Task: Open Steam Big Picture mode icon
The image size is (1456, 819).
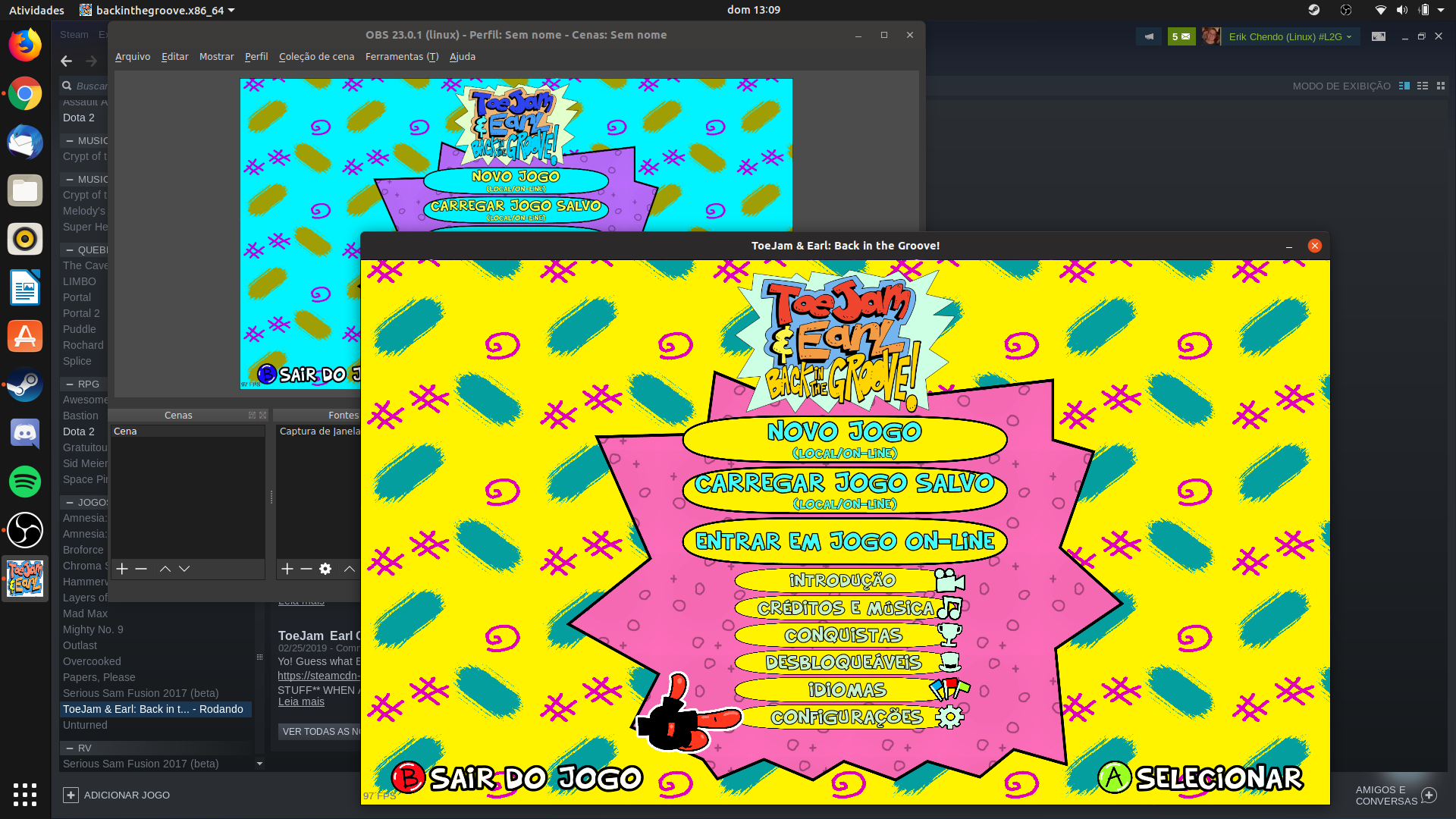Action: click(x=1379, y=36)
